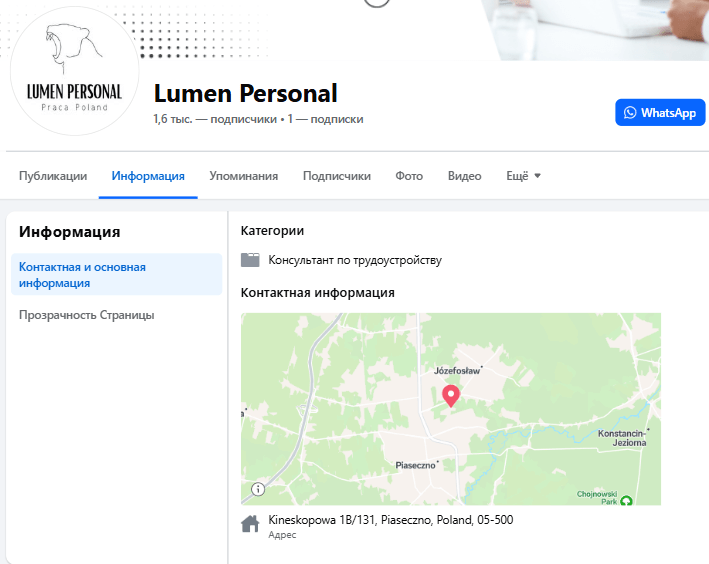The height and width of the screenshot is (564, 709).
Task: Go to the Видео tab
Action: [x=464, y=176]
